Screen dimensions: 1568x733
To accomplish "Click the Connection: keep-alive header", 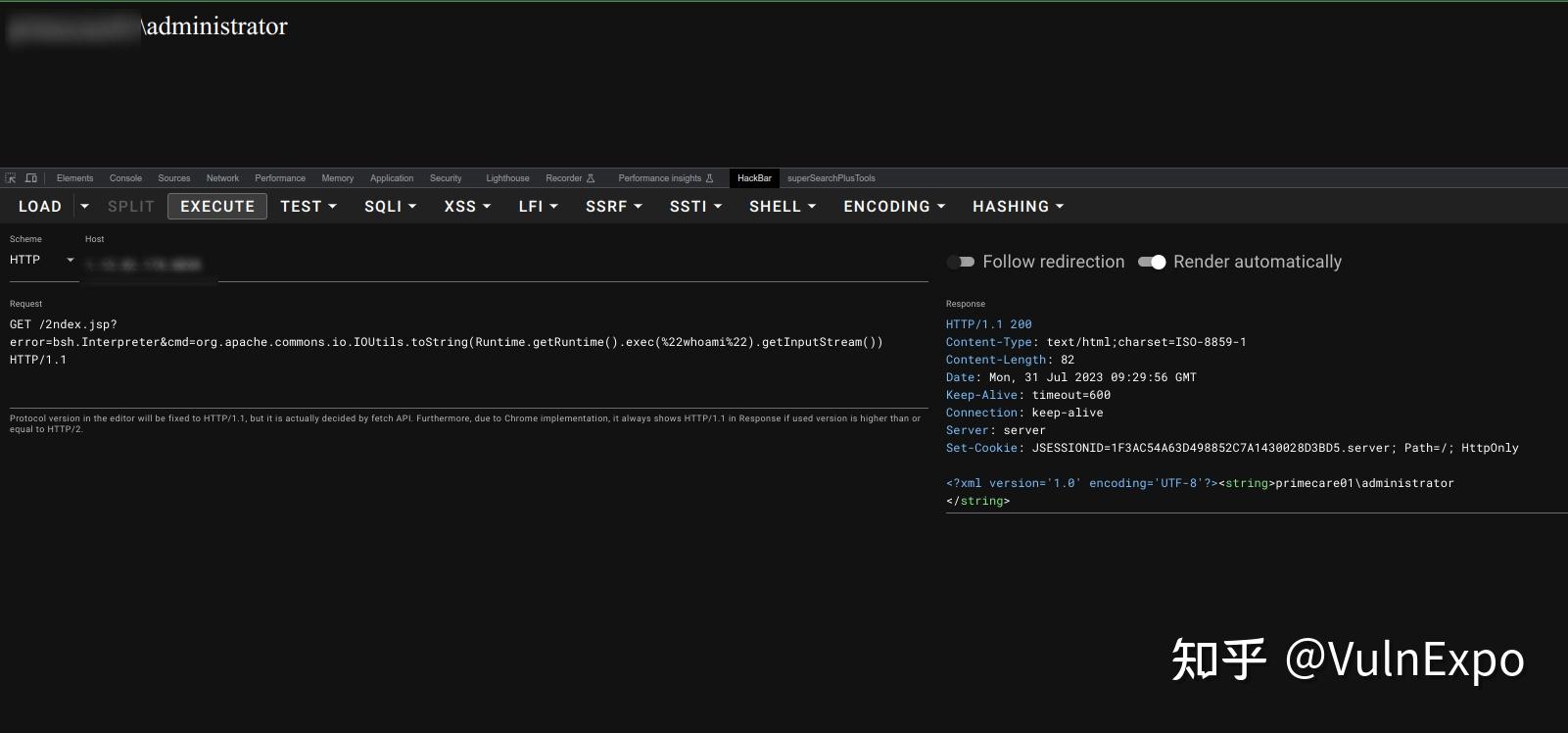I will point(1024,413).
